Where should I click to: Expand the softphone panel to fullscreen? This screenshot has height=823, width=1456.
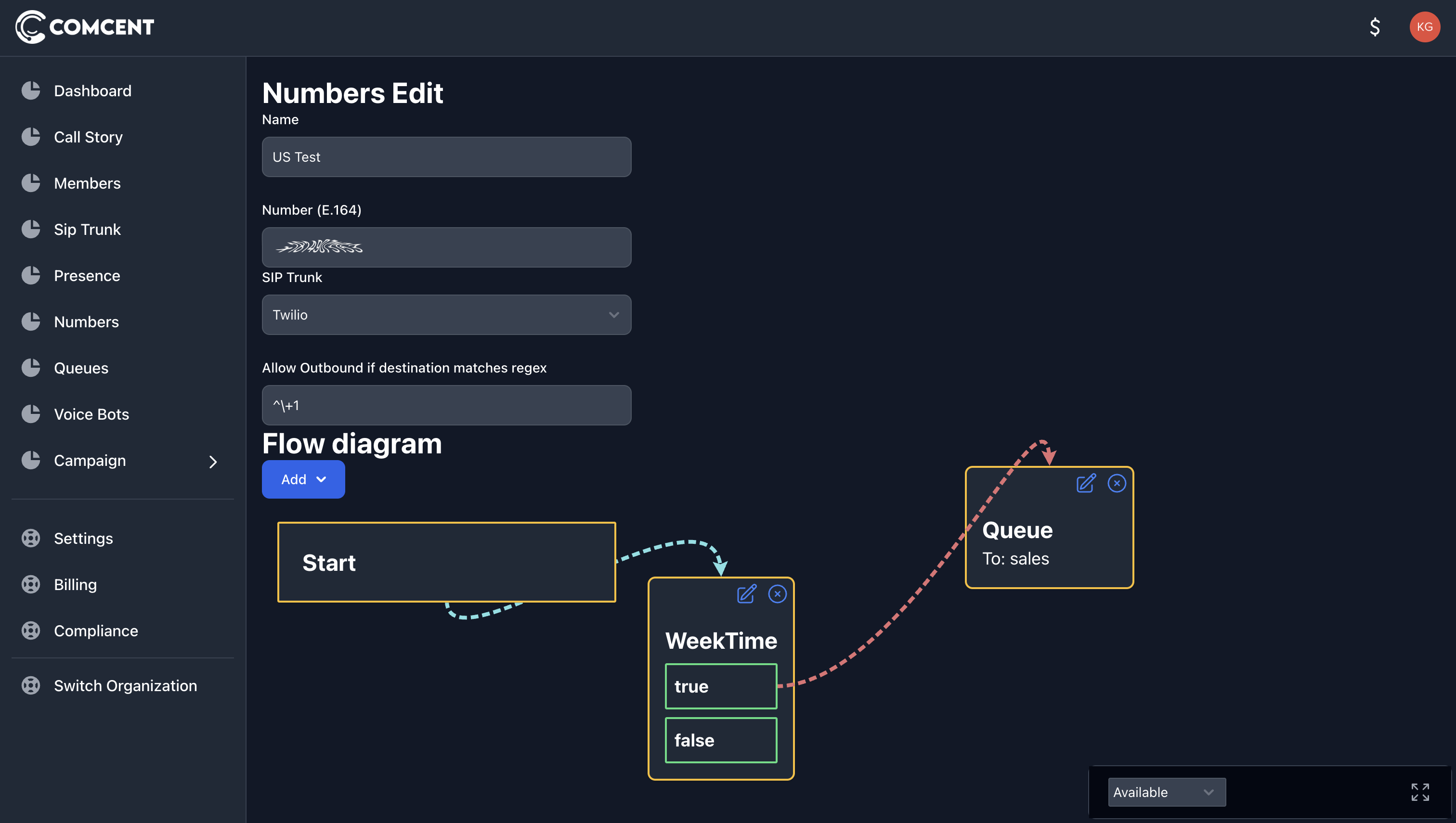pos(1420,792)
